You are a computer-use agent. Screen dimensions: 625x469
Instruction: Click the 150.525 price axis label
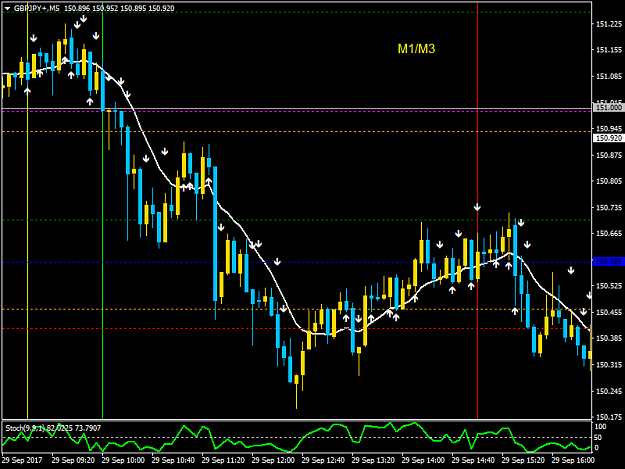(609, 286)
